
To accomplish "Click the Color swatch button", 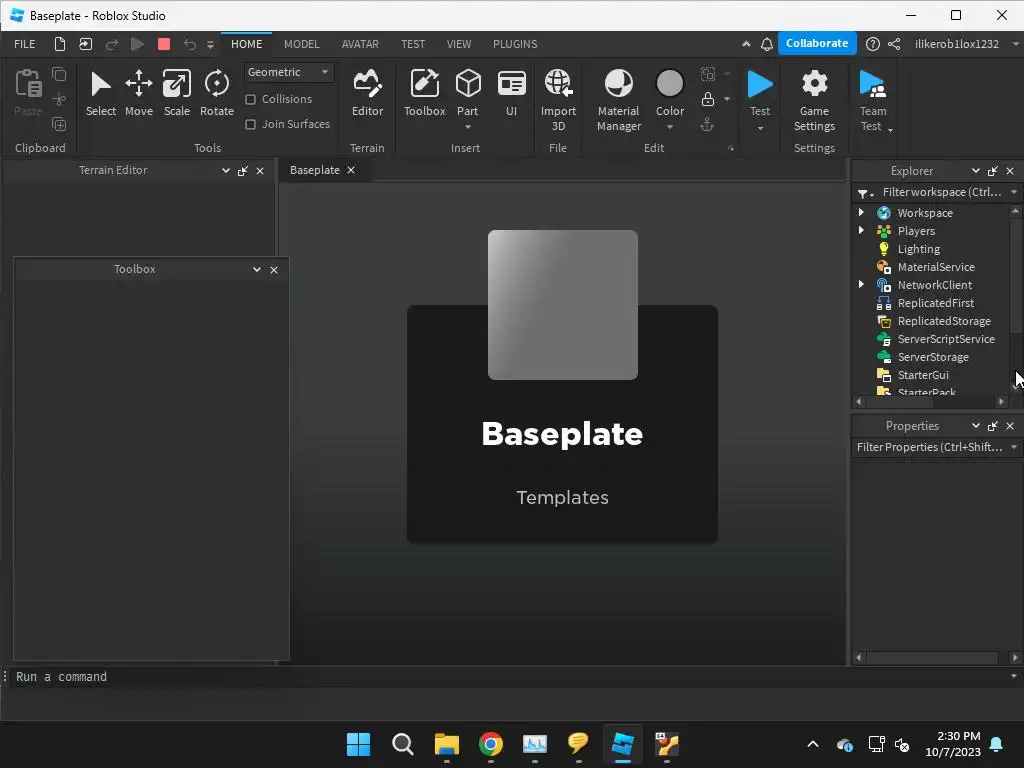I will click(669, 85).
